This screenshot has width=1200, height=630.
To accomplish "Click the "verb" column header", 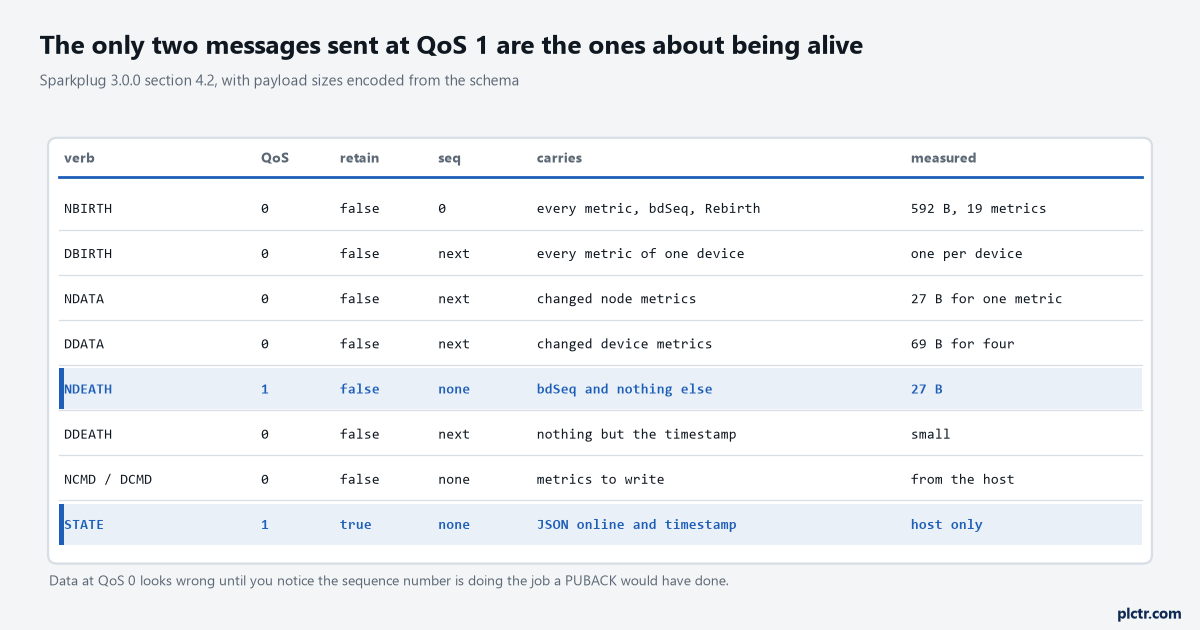I will tap(79, 158).
